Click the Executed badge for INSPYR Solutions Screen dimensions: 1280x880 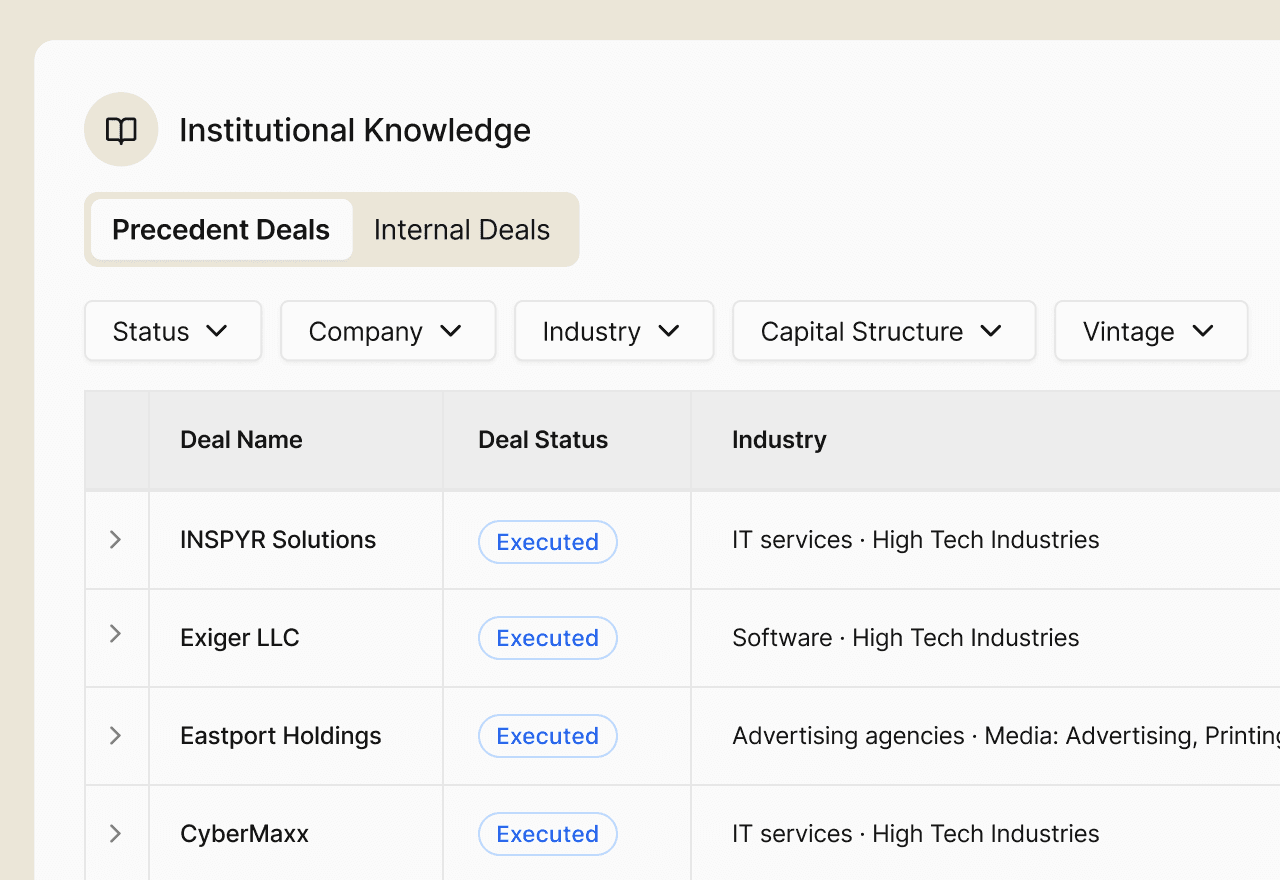[x=548, y=542]
